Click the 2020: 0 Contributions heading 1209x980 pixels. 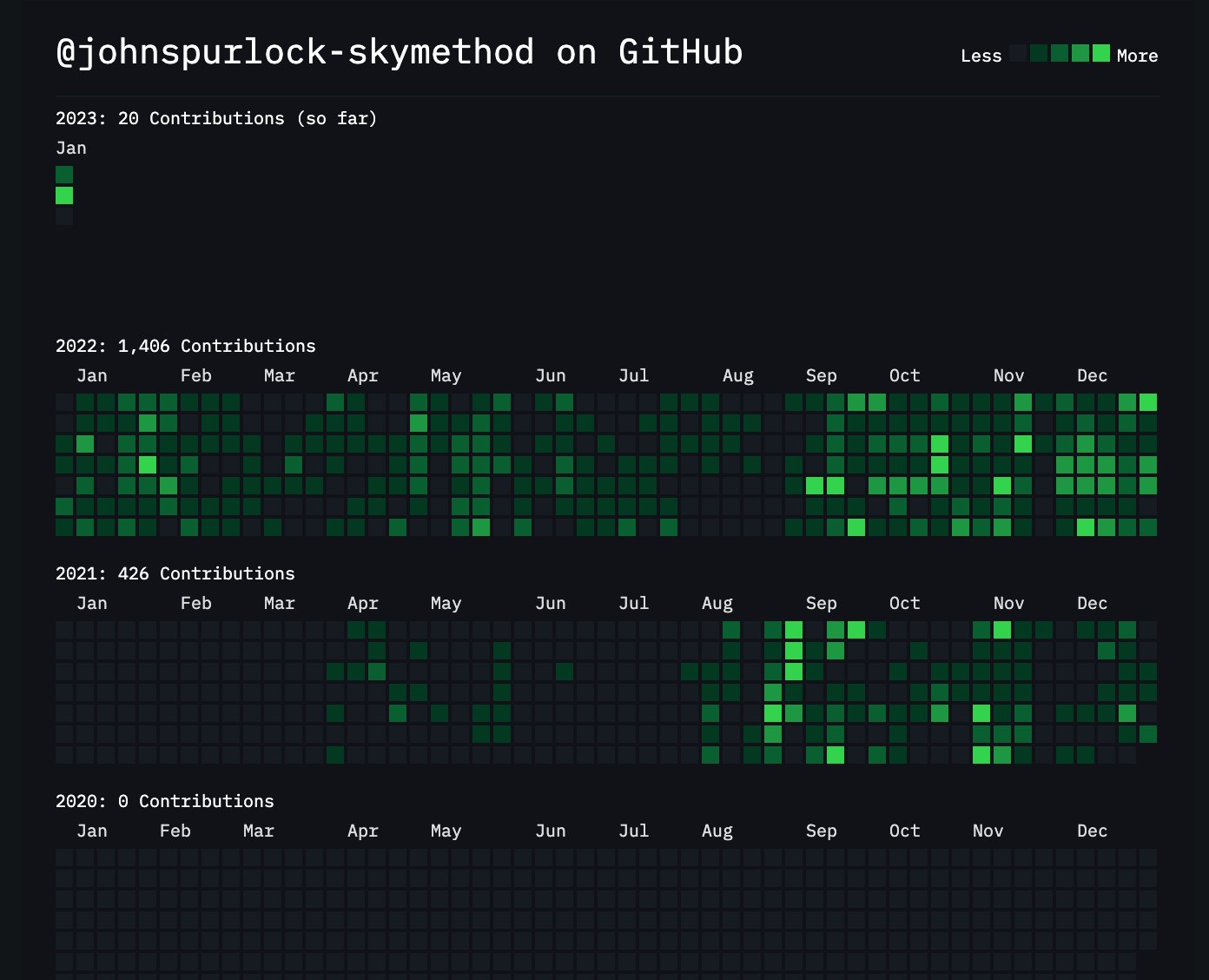[x=165, y=801]
